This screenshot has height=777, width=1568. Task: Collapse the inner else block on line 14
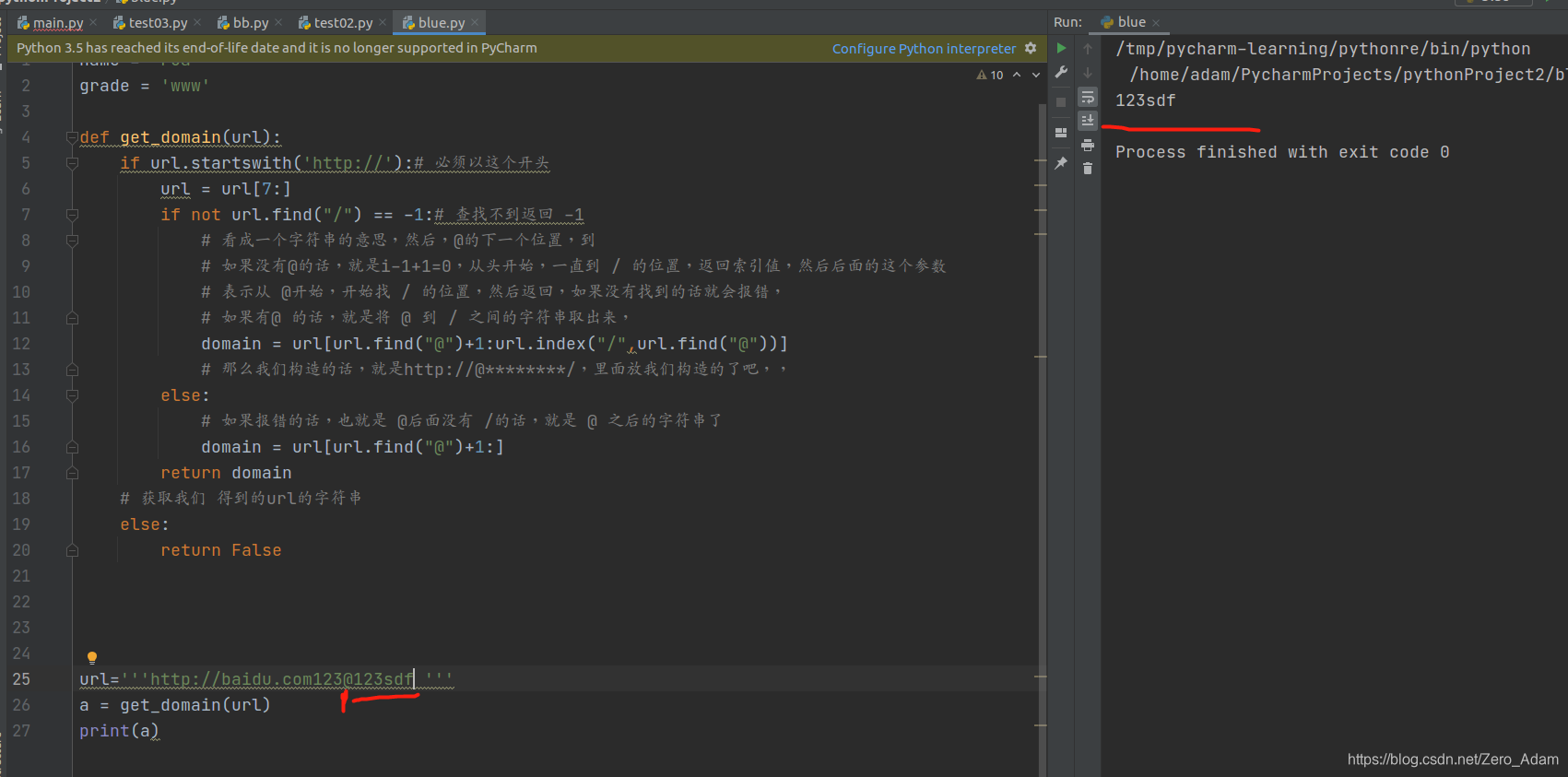tap(72, 395)
